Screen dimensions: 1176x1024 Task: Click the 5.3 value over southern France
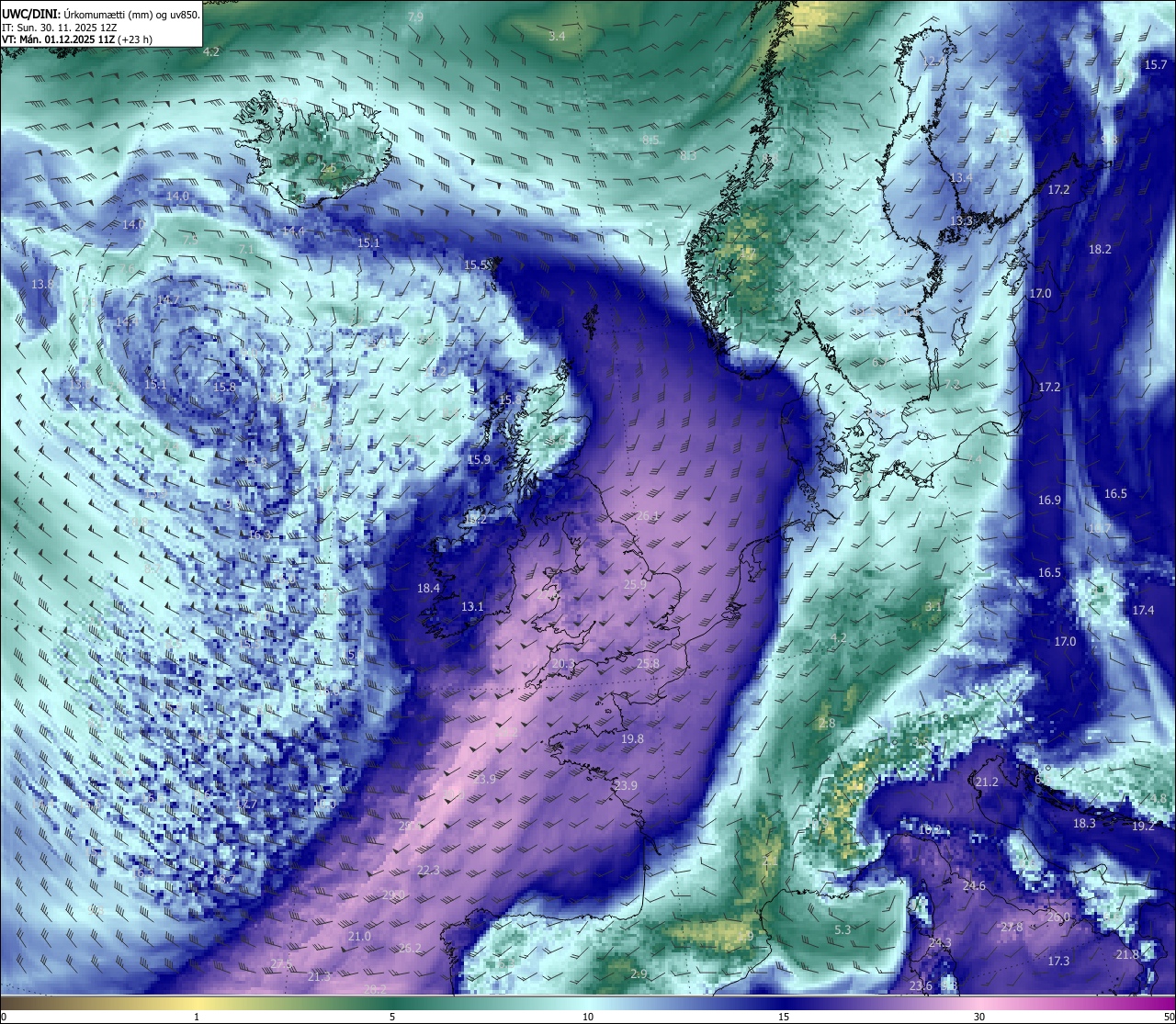pos(842,929)
